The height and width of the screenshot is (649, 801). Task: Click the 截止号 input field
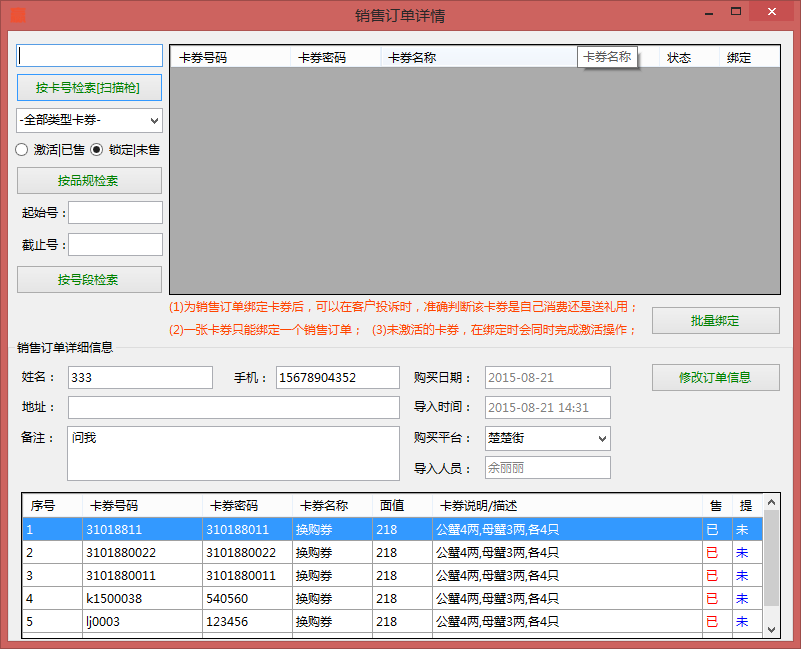115,245
